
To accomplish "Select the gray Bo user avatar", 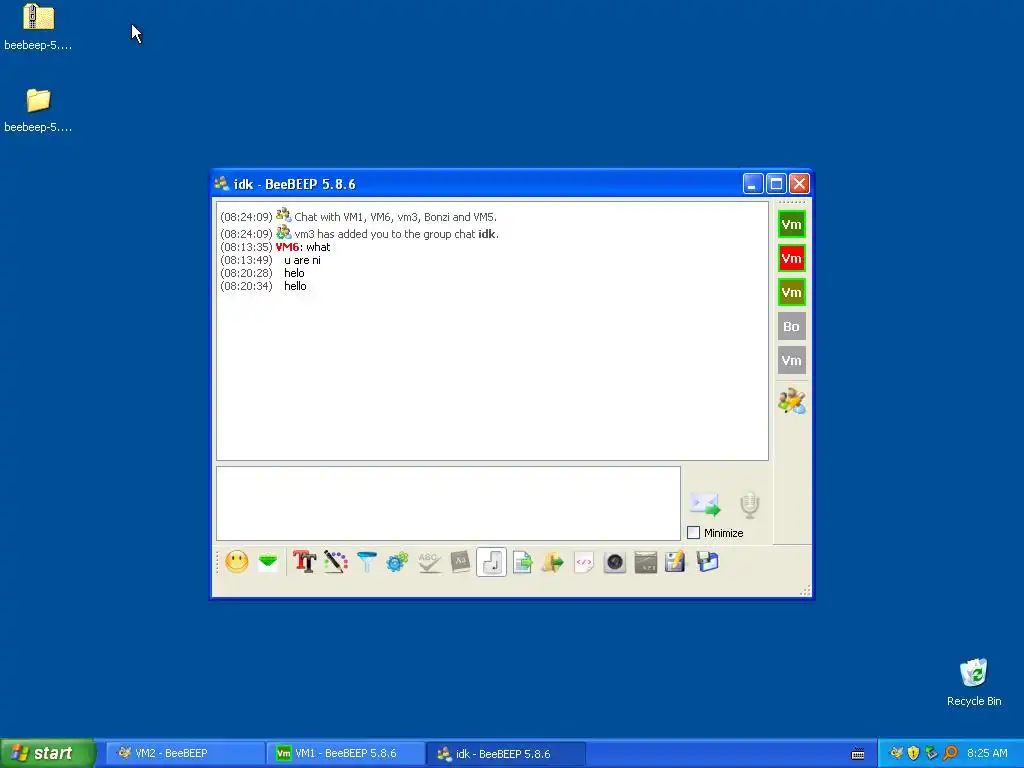I will click(x=792, y=327).
